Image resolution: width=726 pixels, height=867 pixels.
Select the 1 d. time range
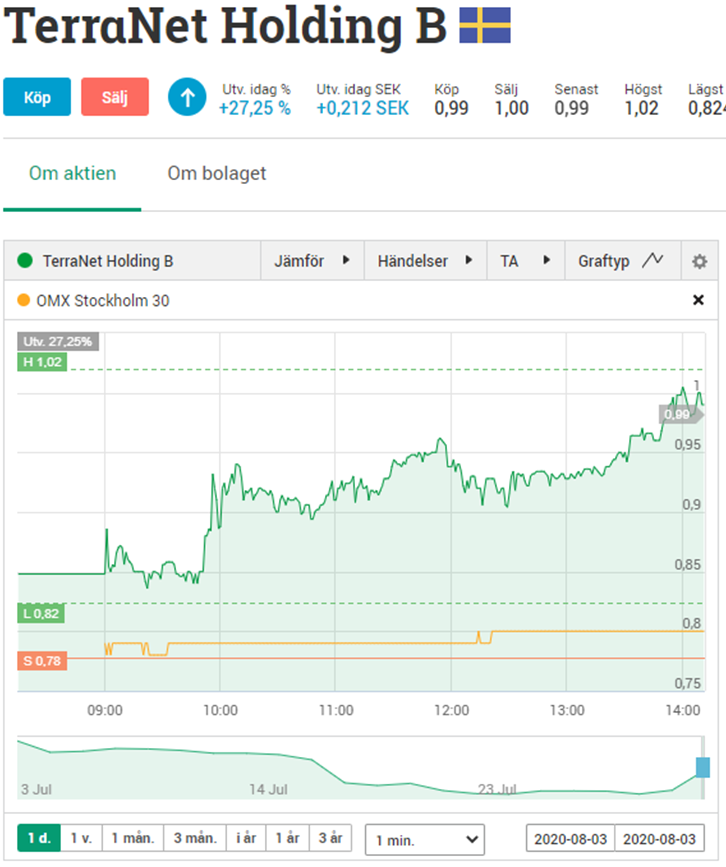[x=39, y=838]
